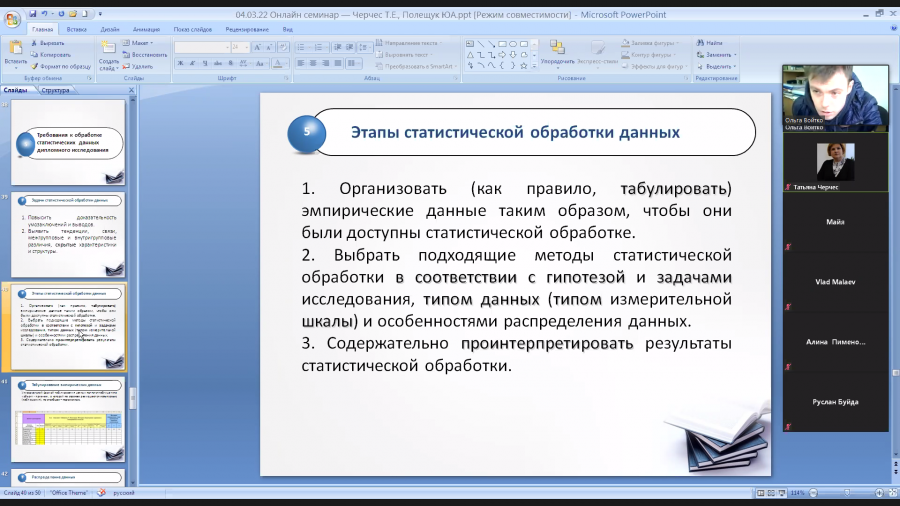The width and height of the screenshot is (900, 506).
Task: Click the Save icon in quick access toolbar
Action: tap(32, 14)
